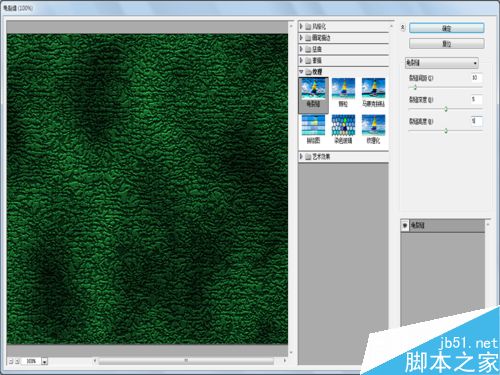Collapse the 纹理 (Texture) category triangle
Image resolution: width=500 pixels, height=375 pixels.
(301, 72)
